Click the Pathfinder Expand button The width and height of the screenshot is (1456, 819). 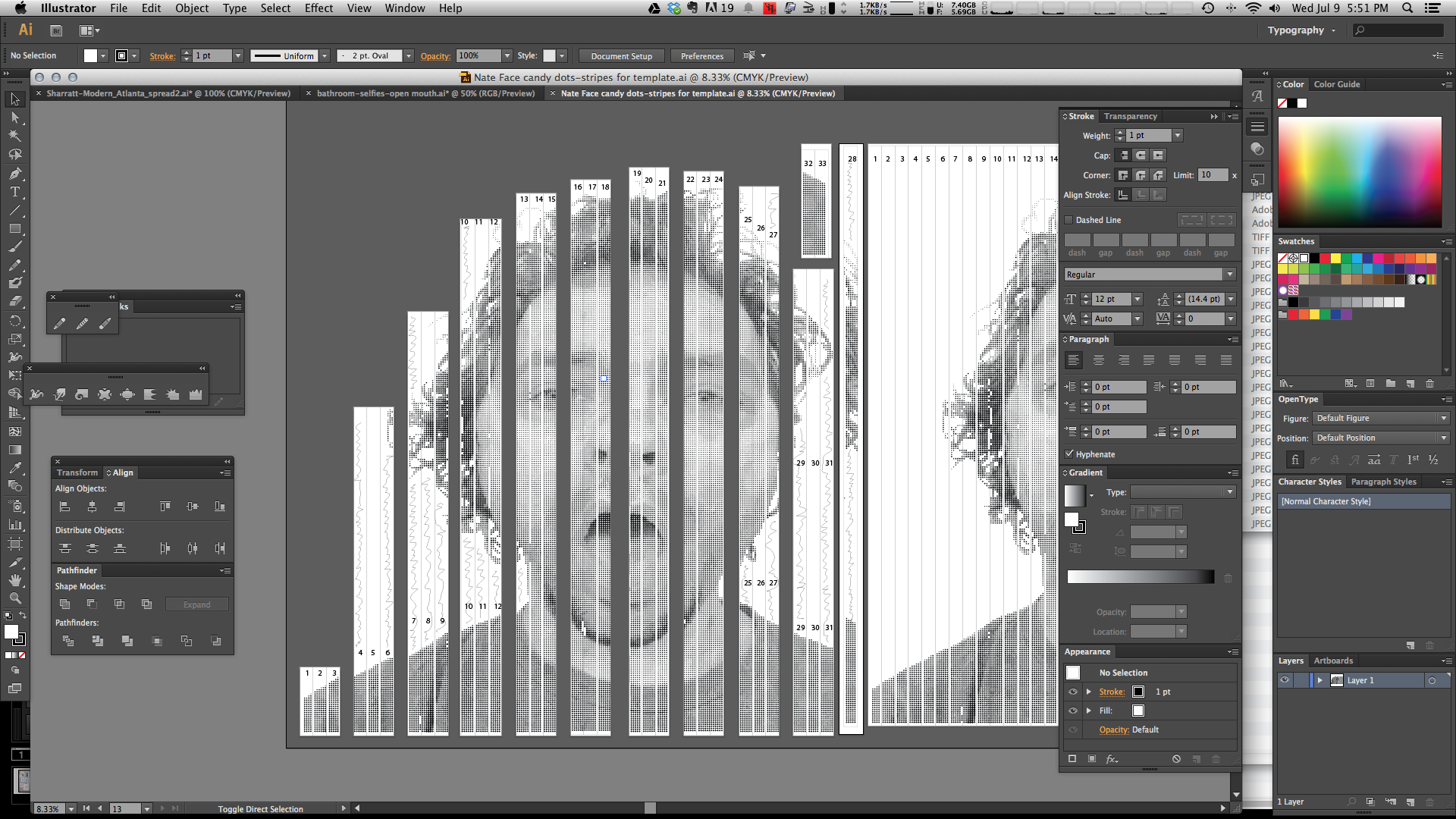click(197, 603)
